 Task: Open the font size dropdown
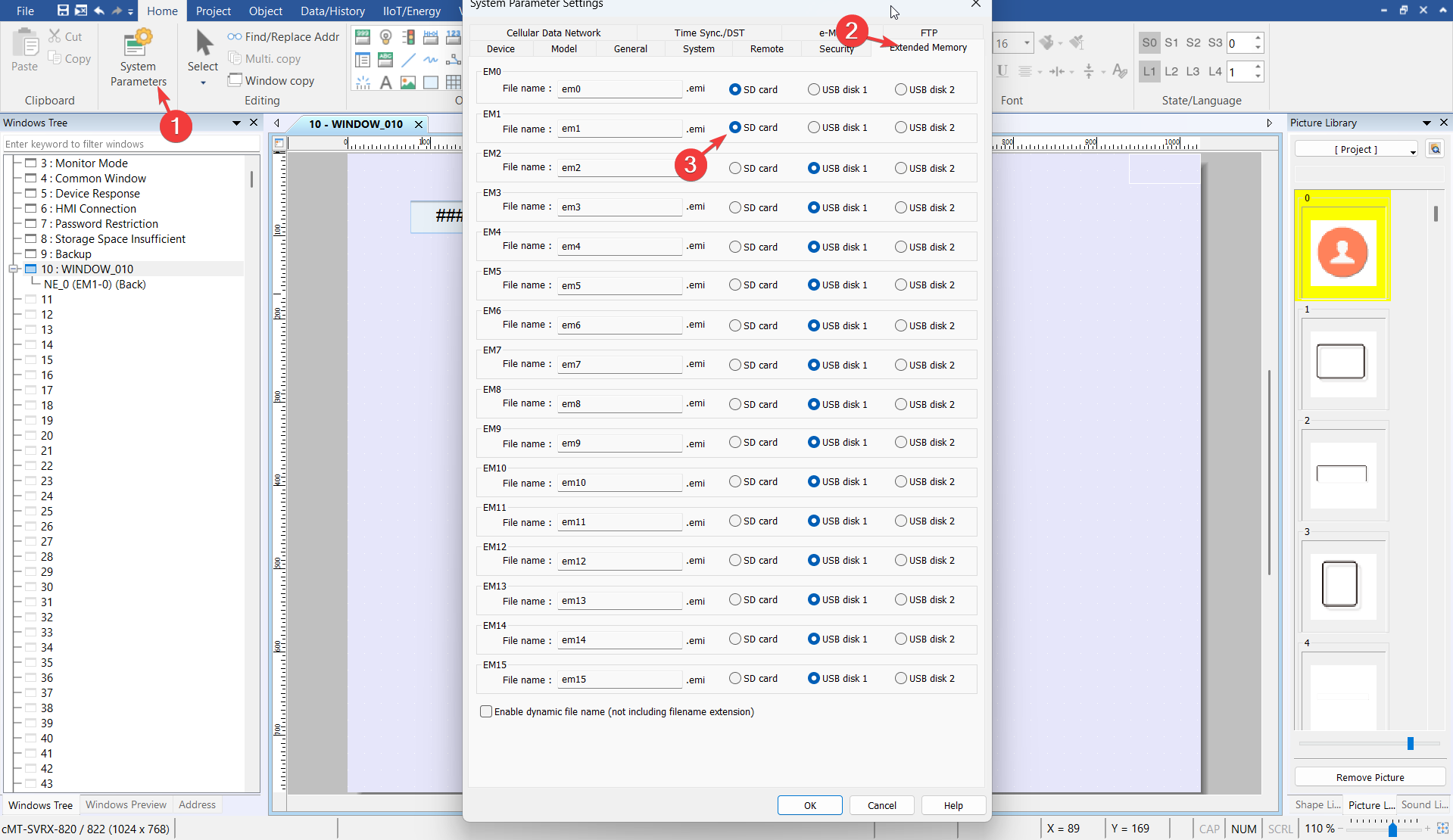1027,43
